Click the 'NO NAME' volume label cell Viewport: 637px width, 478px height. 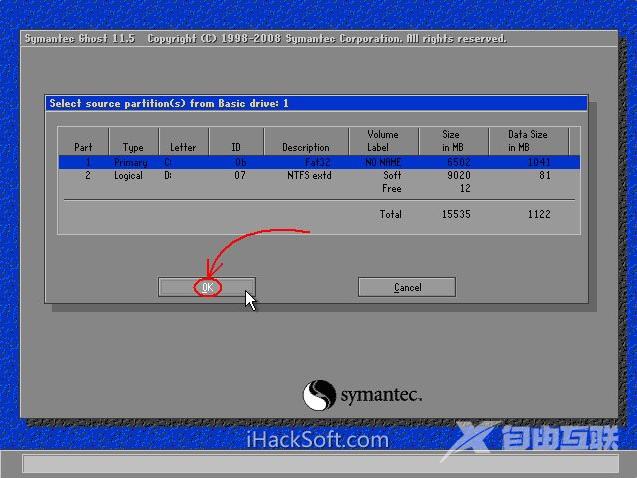383,162
